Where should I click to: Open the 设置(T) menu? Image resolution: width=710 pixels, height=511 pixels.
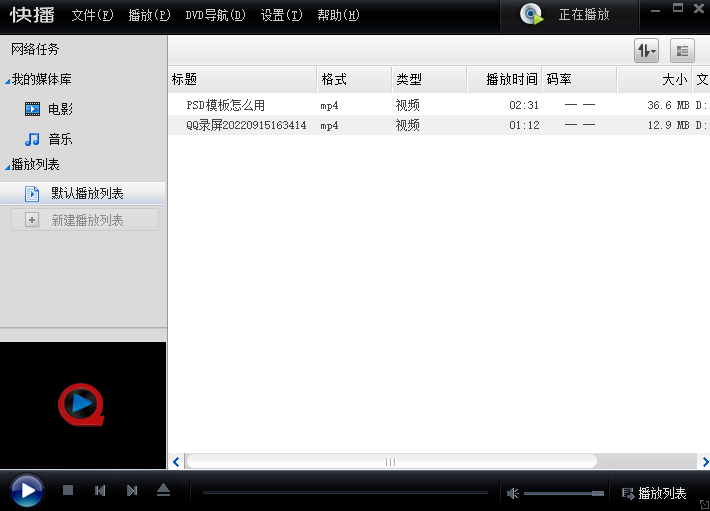point(281,15)
